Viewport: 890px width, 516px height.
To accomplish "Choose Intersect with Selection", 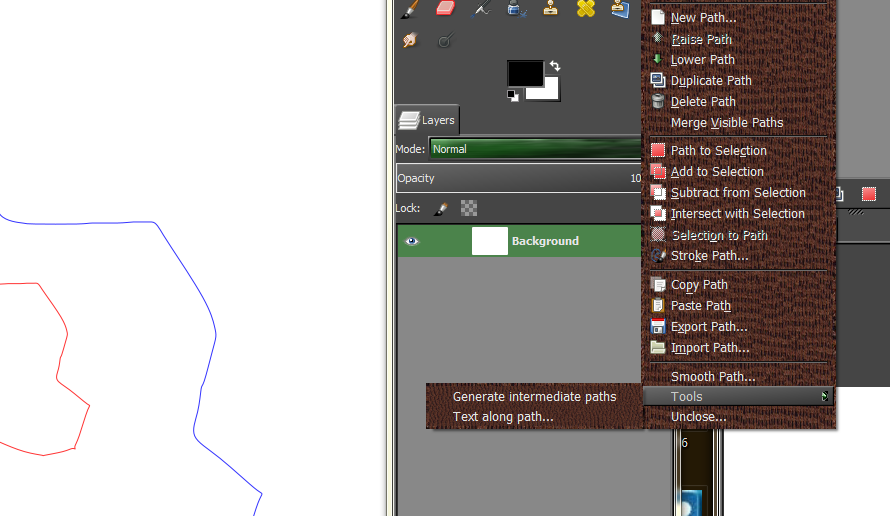I will pyautogui.click(x=739, y=213).
